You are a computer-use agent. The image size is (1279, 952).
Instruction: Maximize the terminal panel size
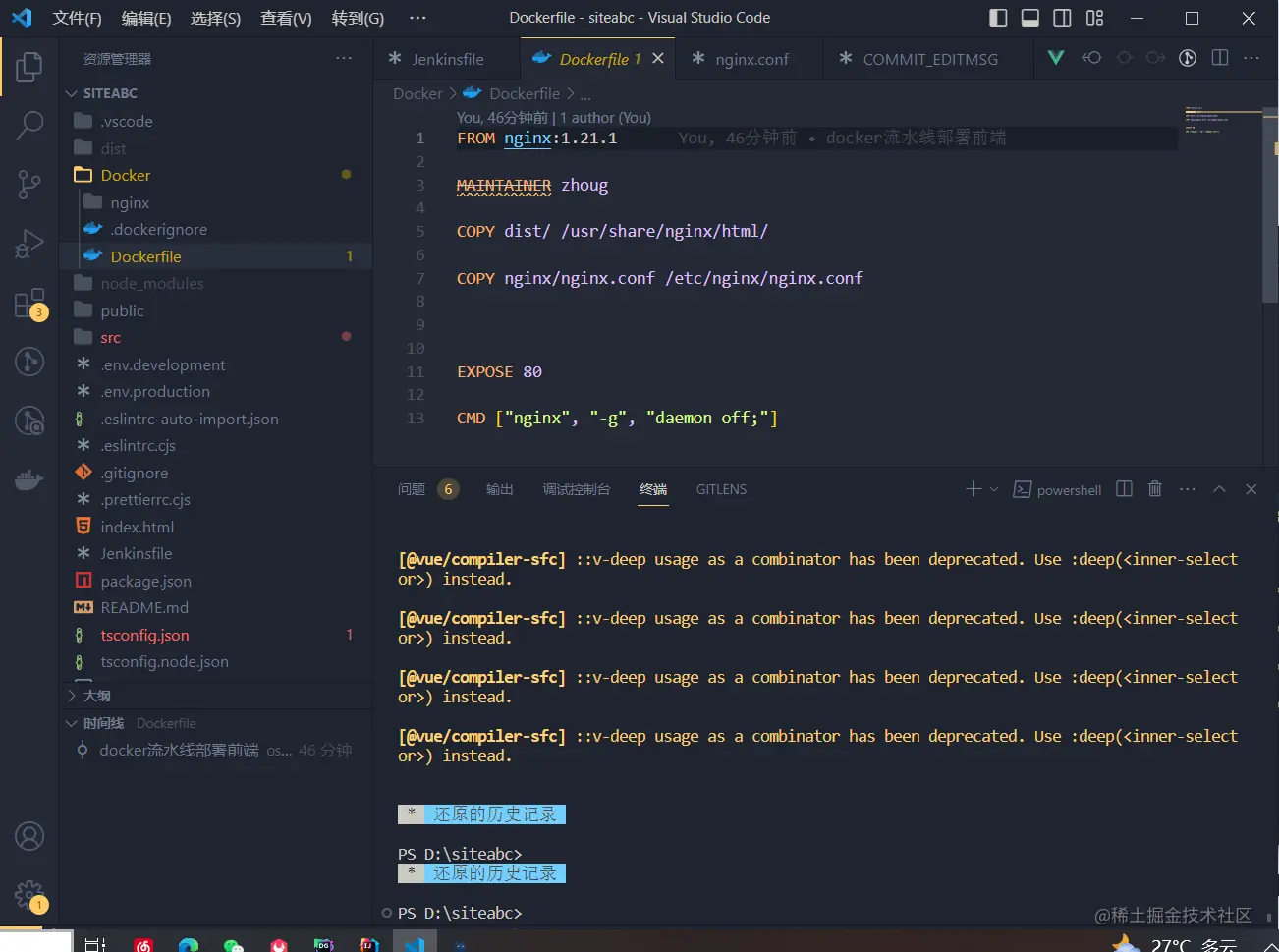pos(1219,489)
